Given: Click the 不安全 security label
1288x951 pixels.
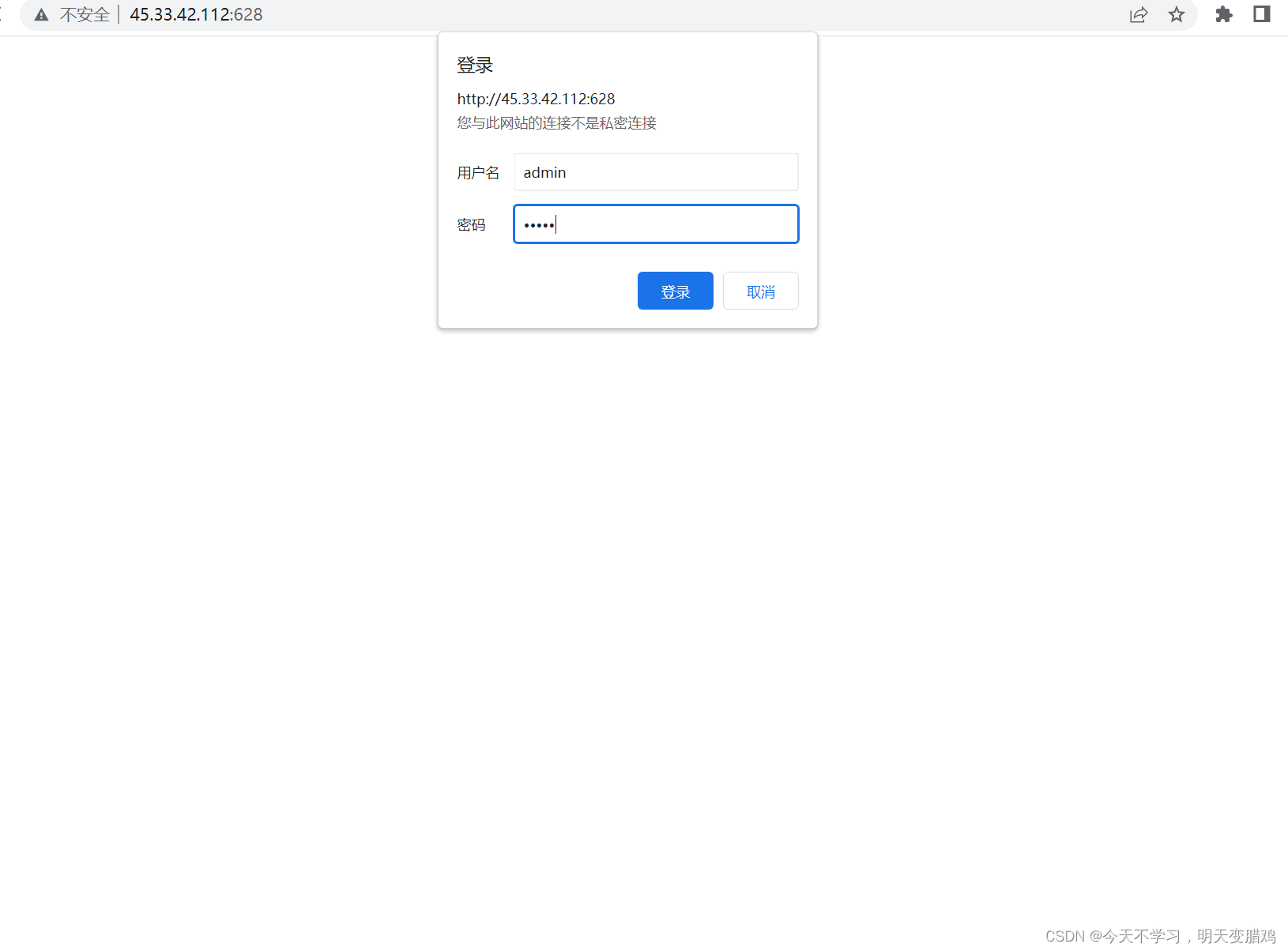Looking at the screenshot, I should [x=84, y=14].
